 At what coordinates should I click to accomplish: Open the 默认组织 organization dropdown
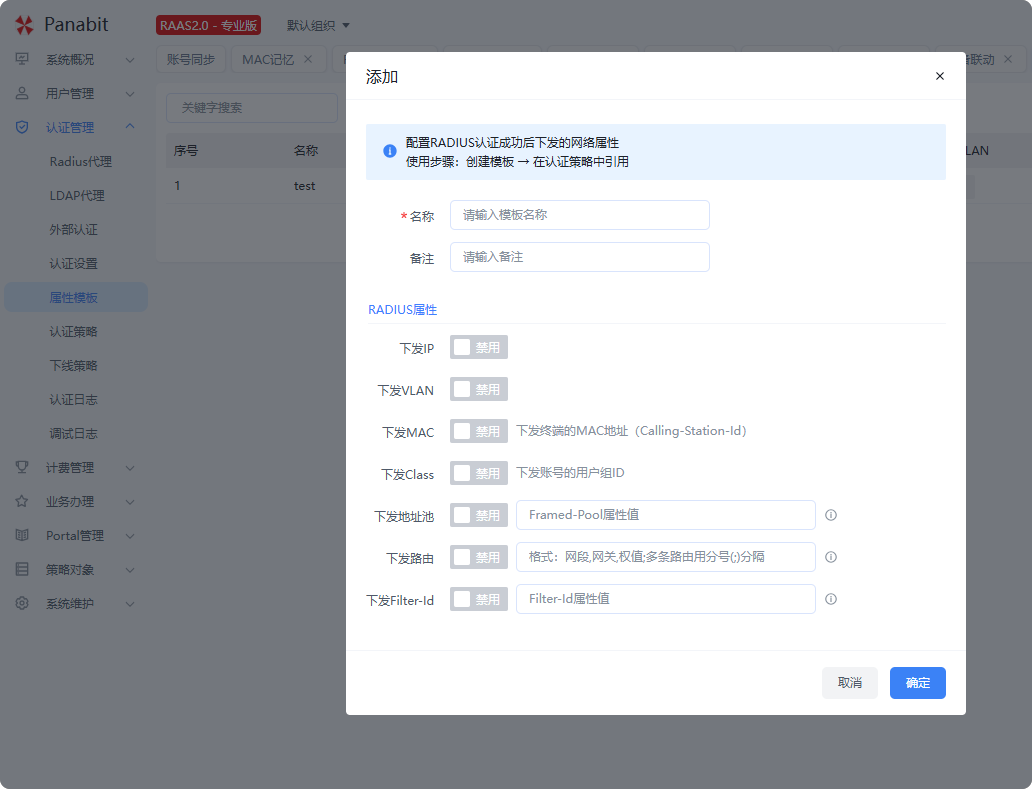tap(318, 26)
